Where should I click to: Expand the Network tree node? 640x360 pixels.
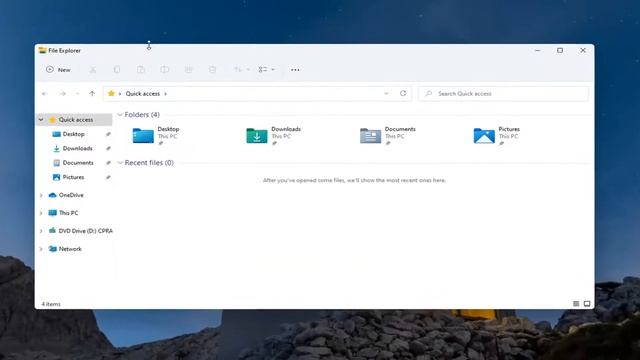[x=41, y=249]
